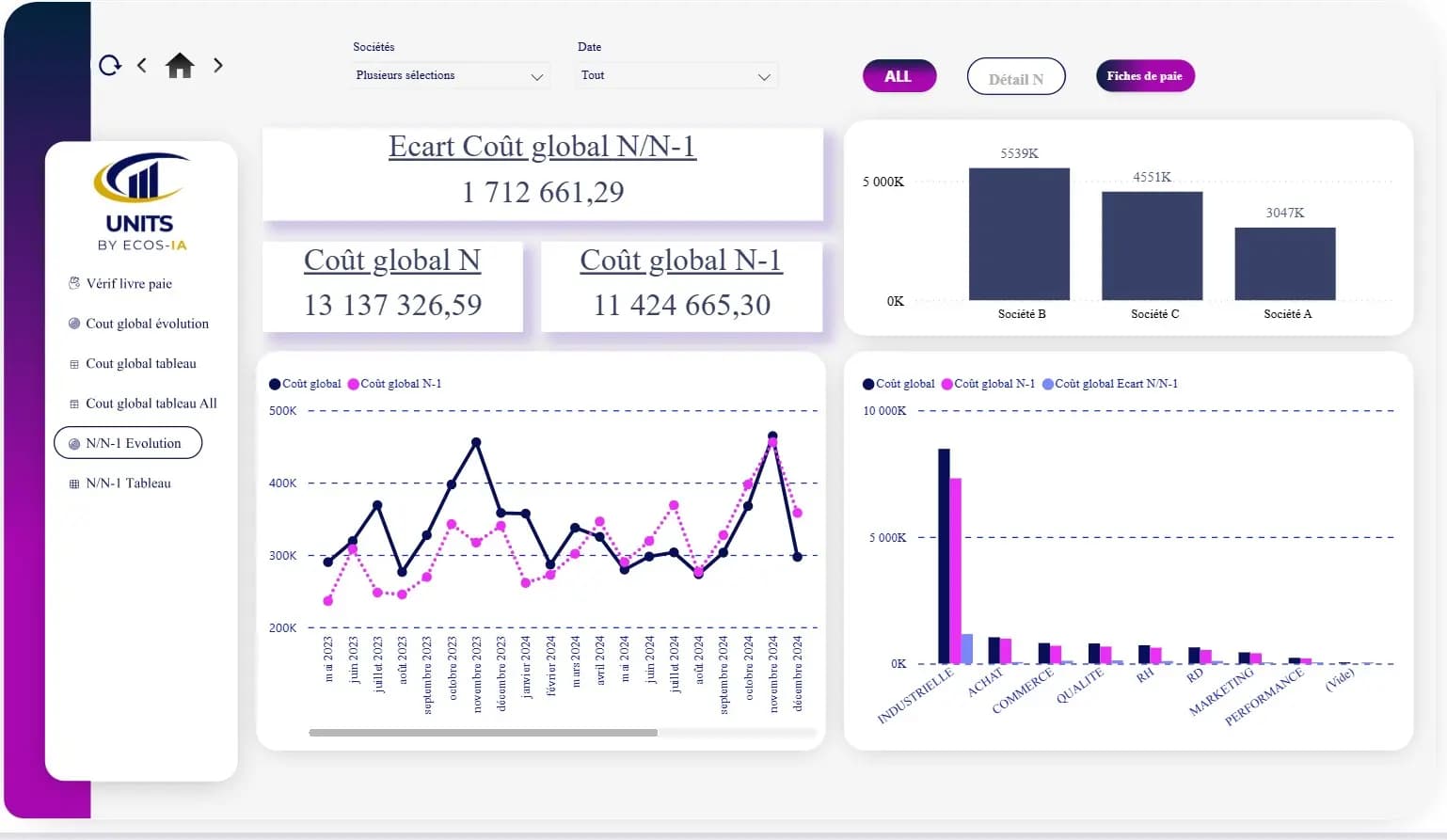This screenshot has height=840, width=1447.
Task: Switch to Cout global tableau All page
Action: coord(151,404)
